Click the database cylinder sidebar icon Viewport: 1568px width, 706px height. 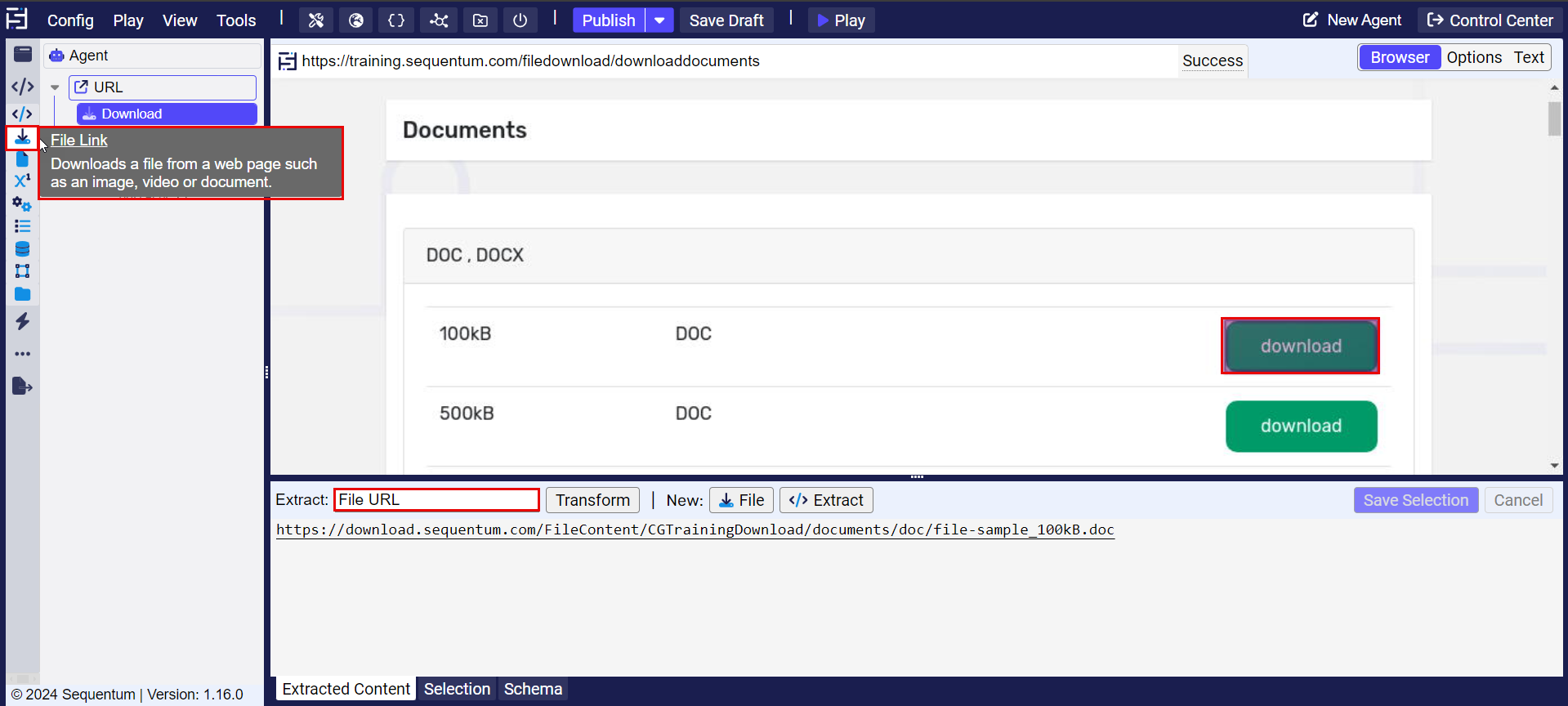pyautogui.click(x=23, y=249)
